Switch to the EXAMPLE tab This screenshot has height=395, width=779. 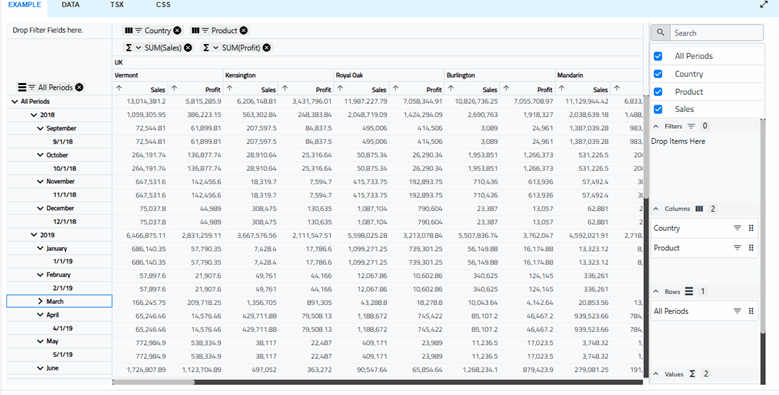click(24, 5)
